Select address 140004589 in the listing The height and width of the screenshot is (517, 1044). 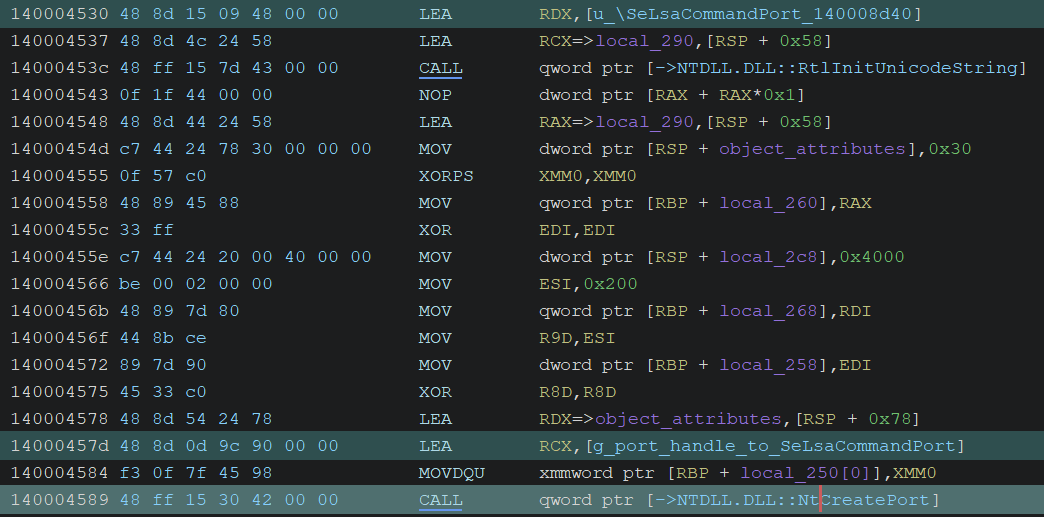point(59,500)
